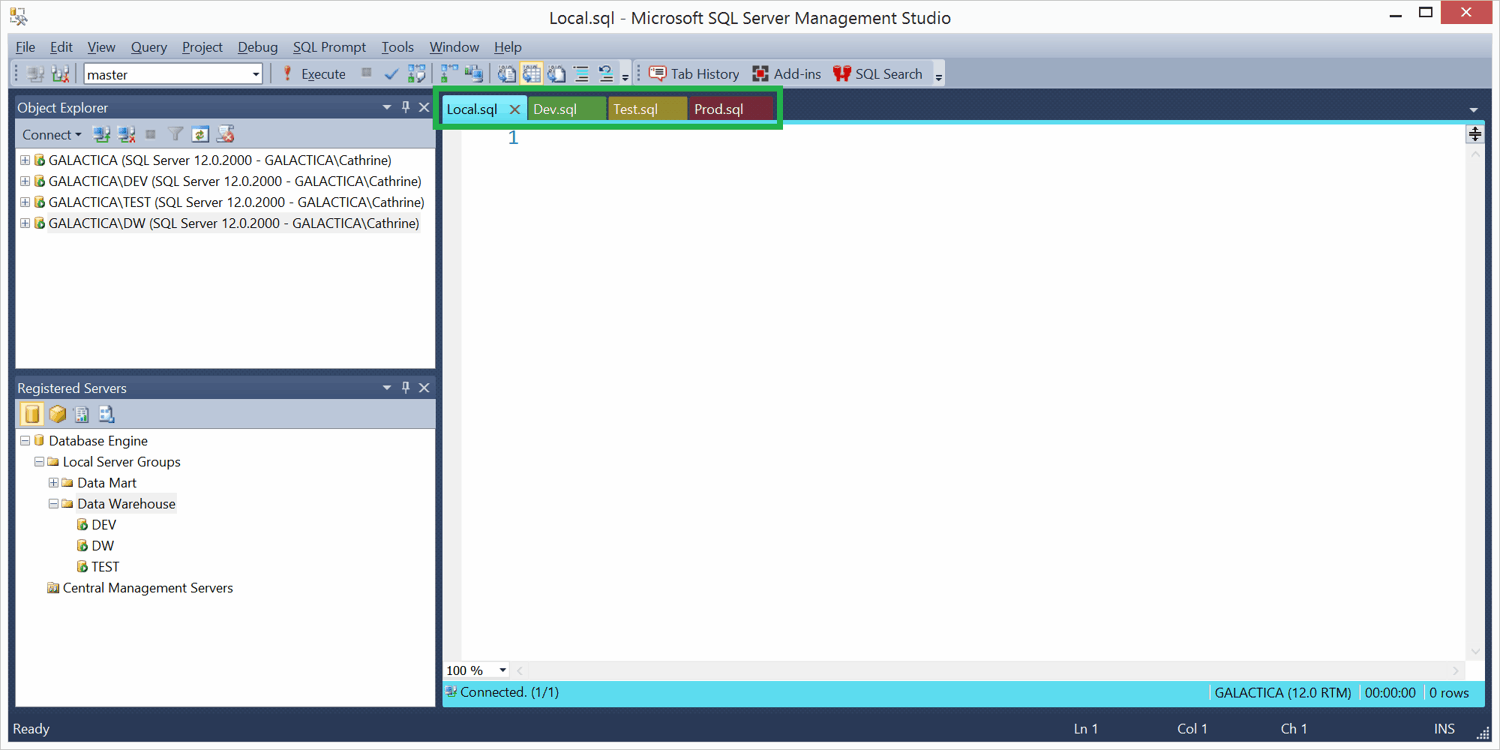Switch to the Dev.sql tab
Viewport: 1500px width, 750px height.
coord(566,109)
